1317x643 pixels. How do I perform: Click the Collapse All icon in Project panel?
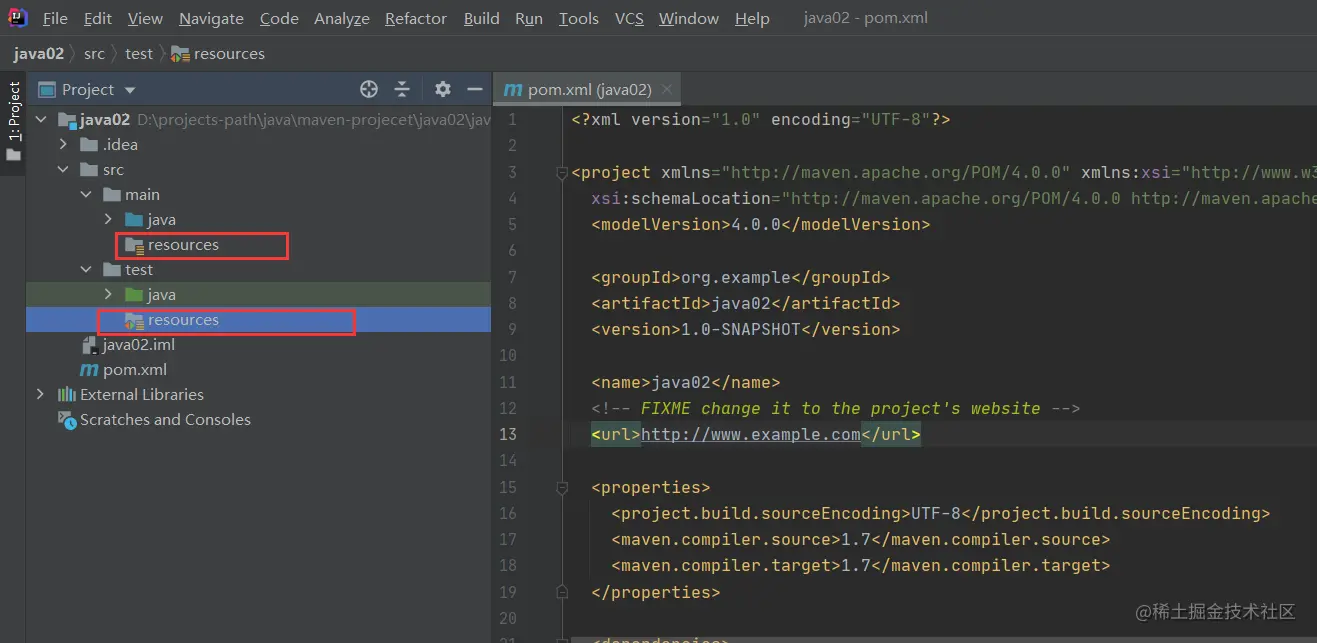[402, 89]
